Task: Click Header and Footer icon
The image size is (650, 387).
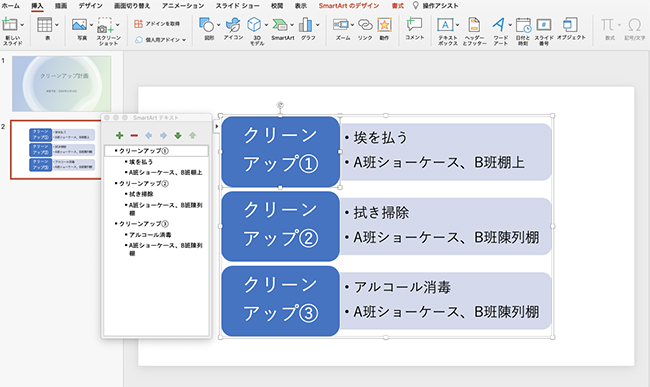Action: 474,25
